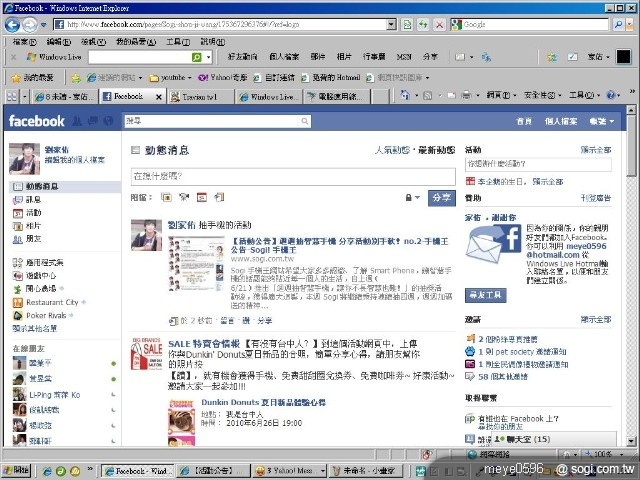
Task: Open the address bar dropdown arrow
Action: click(x=391, y=24)
